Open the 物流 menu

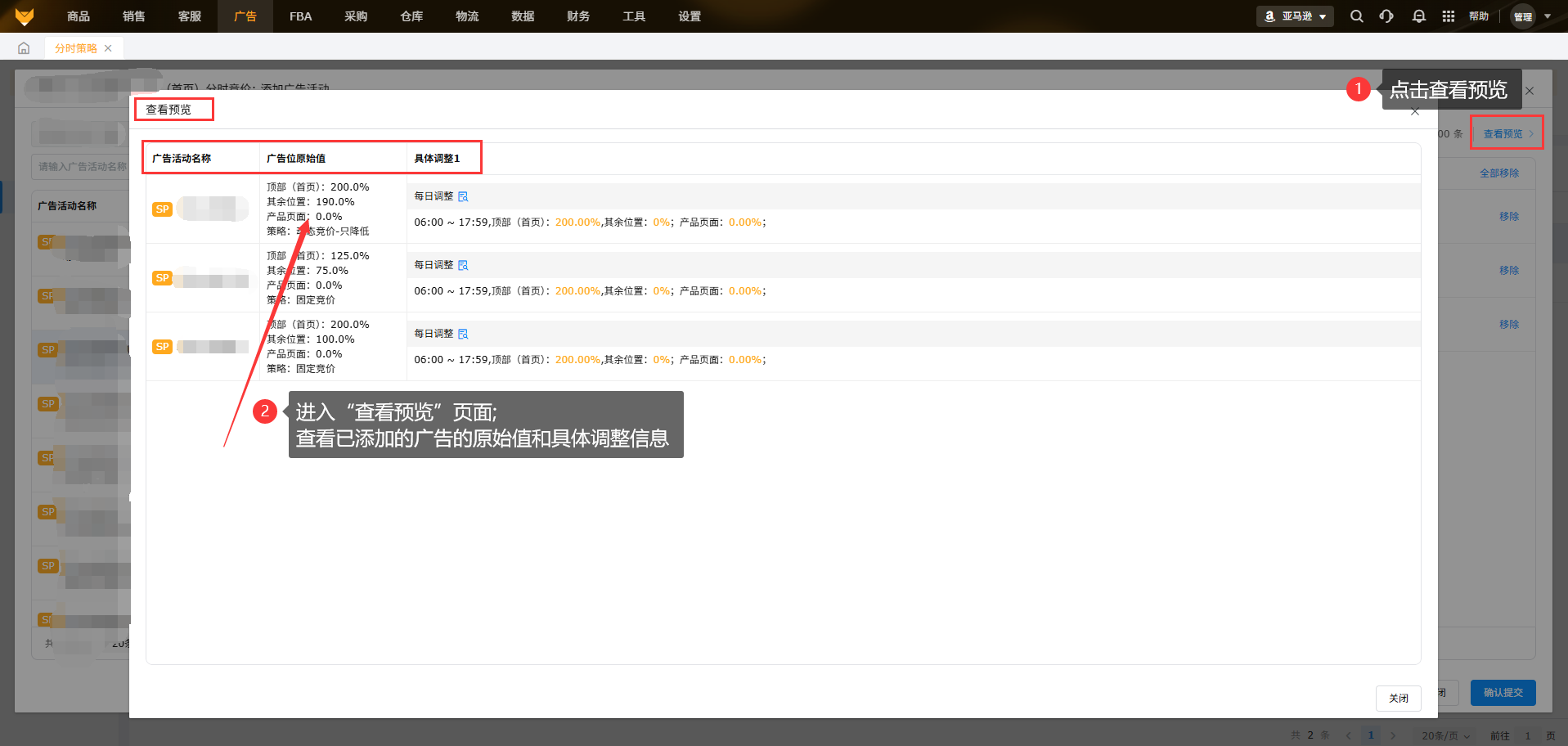467,16
